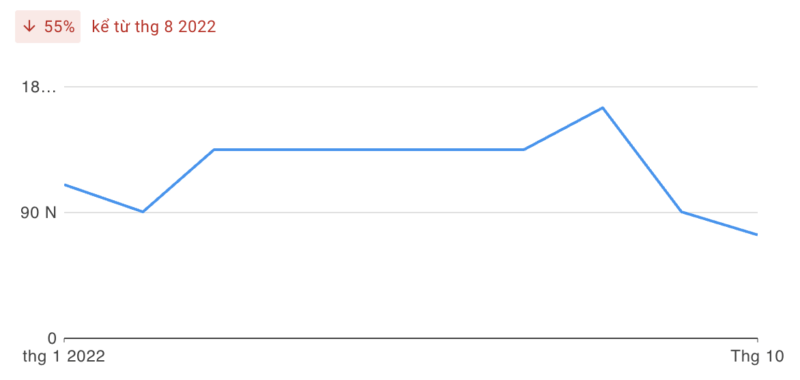Click the line's final endpoint at Thg 10
This screenshot has width=800, height=380.
pyautogui.click(x=757, y=235)
